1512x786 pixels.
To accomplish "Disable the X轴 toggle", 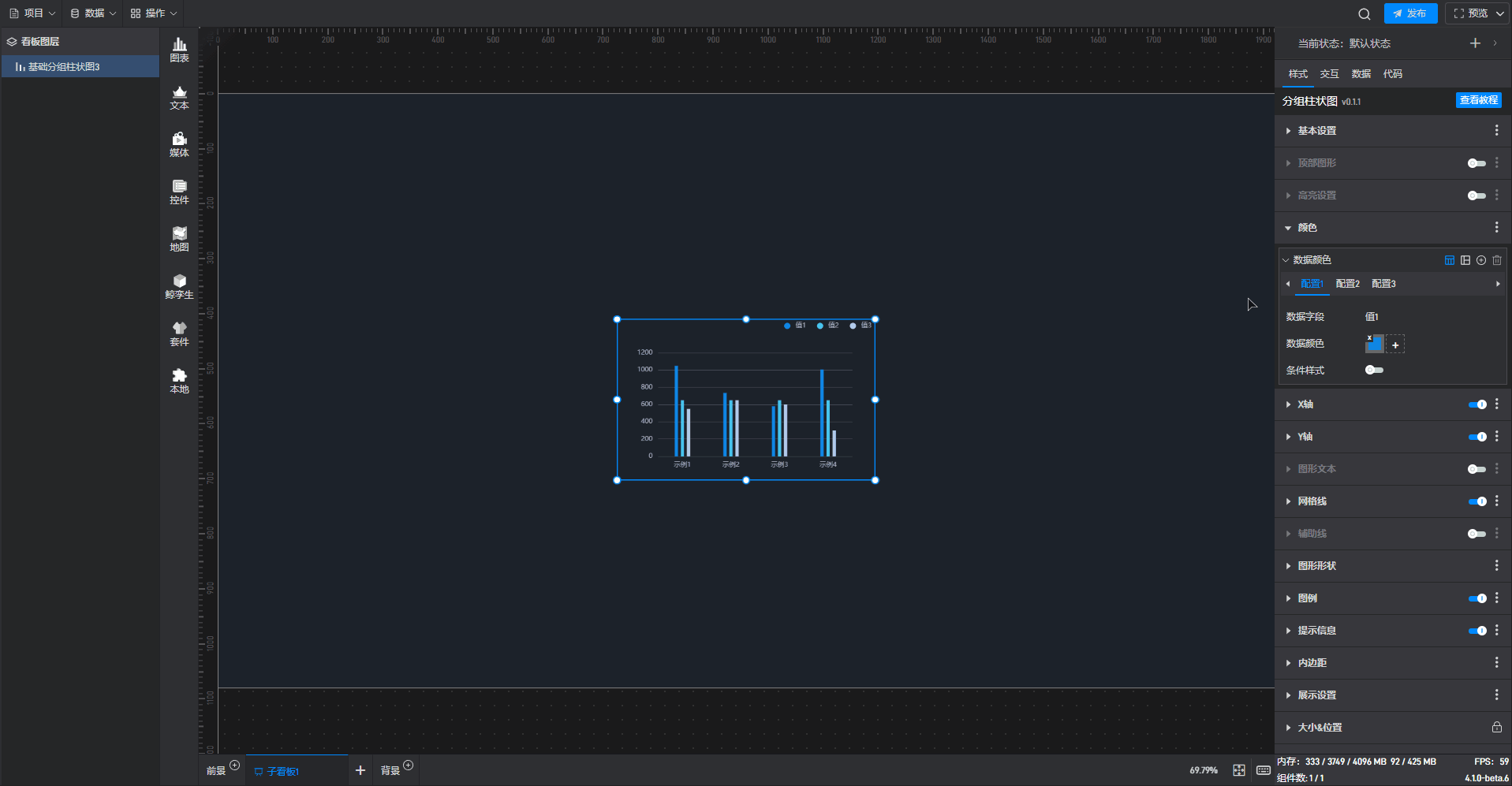I will (1477, 404).
